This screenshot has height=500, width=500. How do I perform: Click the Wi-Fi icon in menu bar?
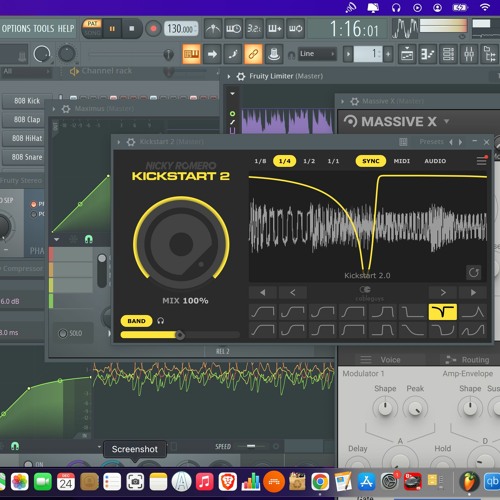[485, 7]
